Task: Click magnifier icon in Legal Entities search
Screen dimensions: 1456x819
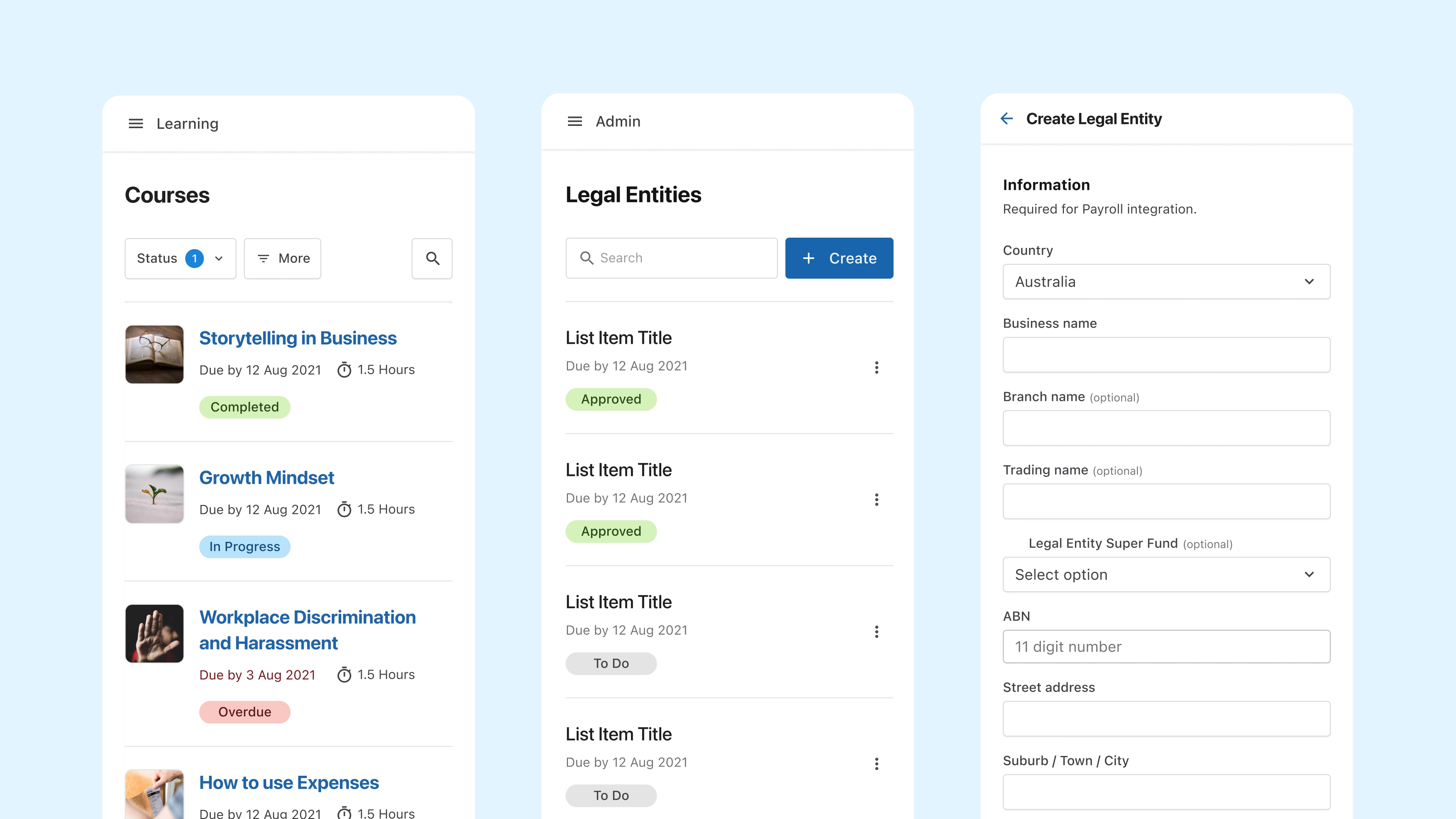Action: coord(586,258)
